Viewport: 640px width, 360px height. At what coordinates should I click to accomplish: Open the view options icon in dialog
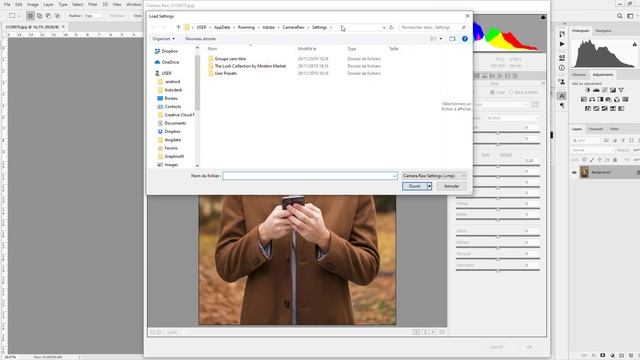(433, 39)
